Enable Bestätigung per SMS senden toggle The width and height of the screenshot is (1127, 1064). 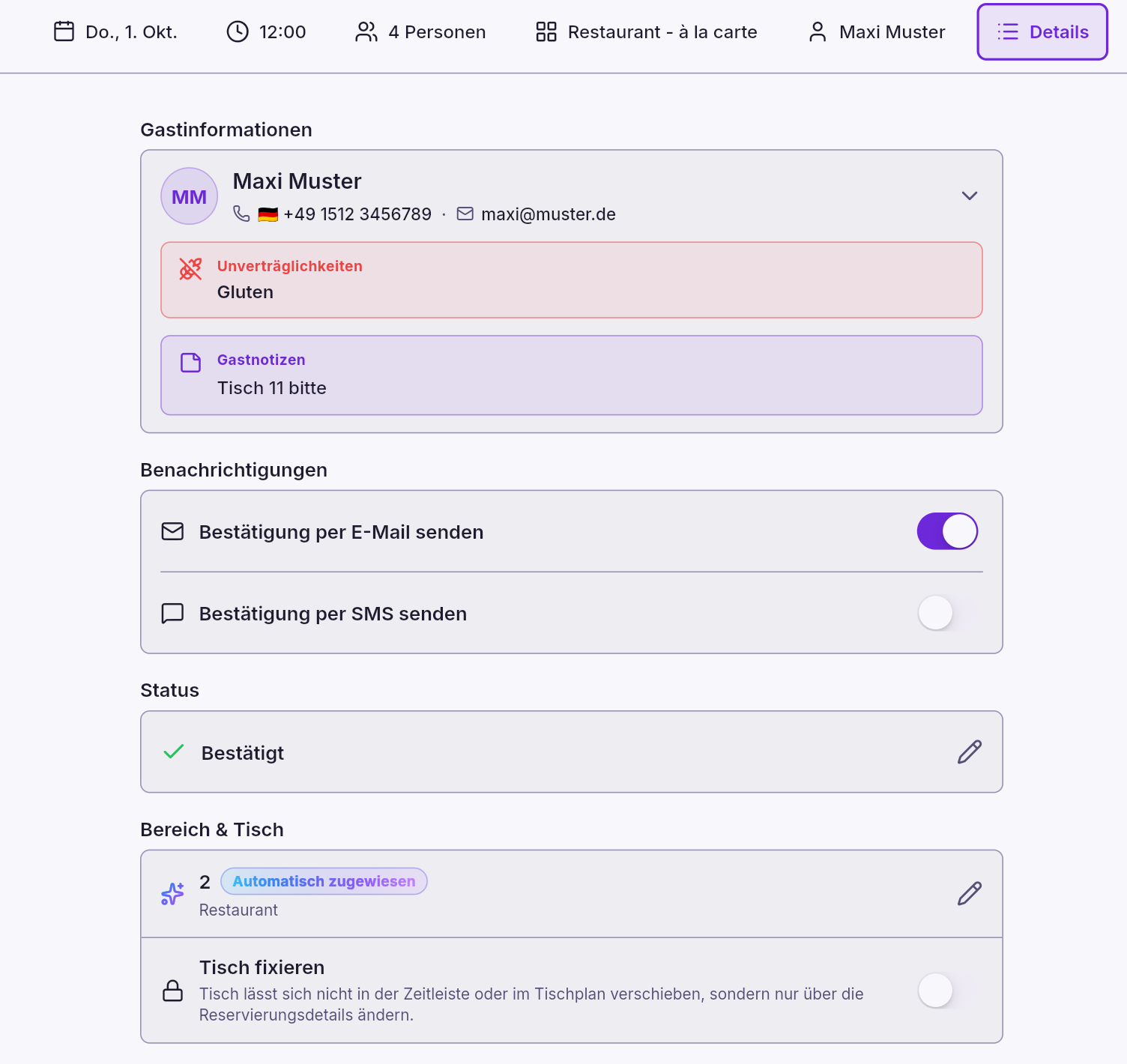coord(947,613)
